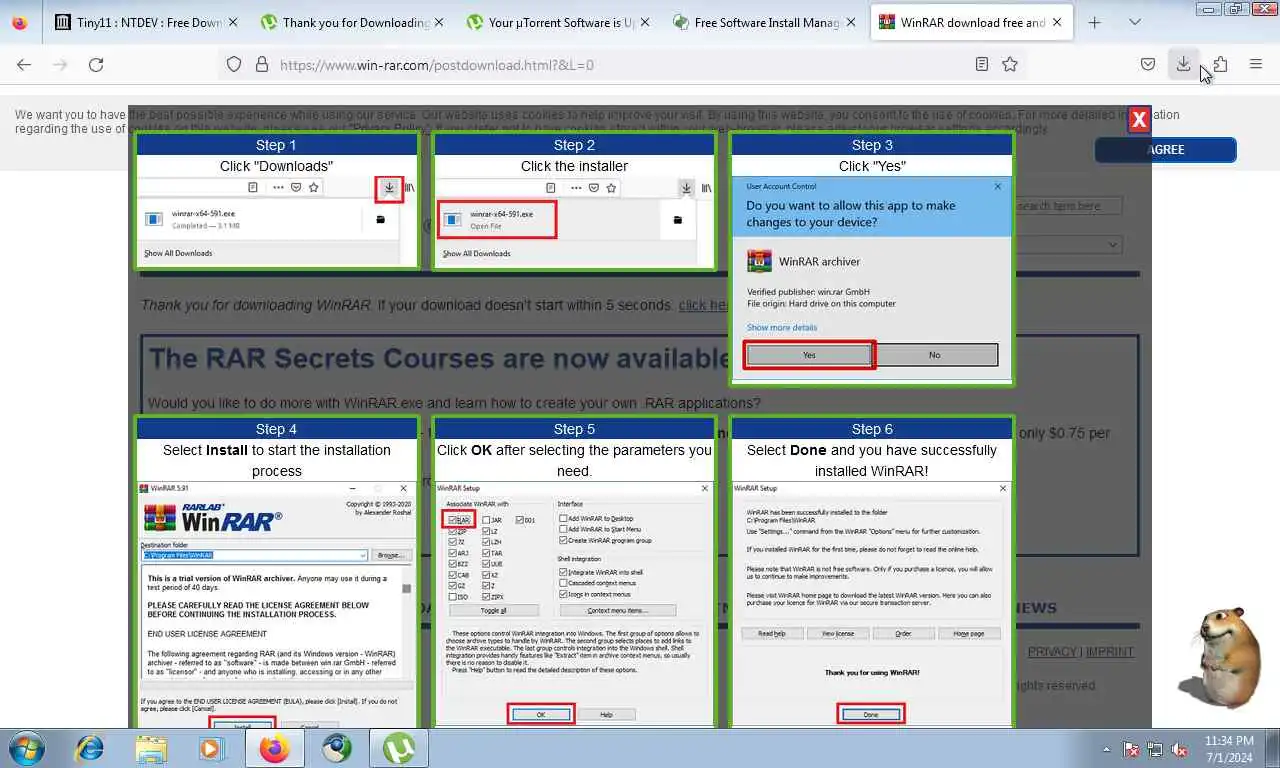This screenshot has width=1280, height=768.
Task: Show site security lock information
Action: point(262,64)
